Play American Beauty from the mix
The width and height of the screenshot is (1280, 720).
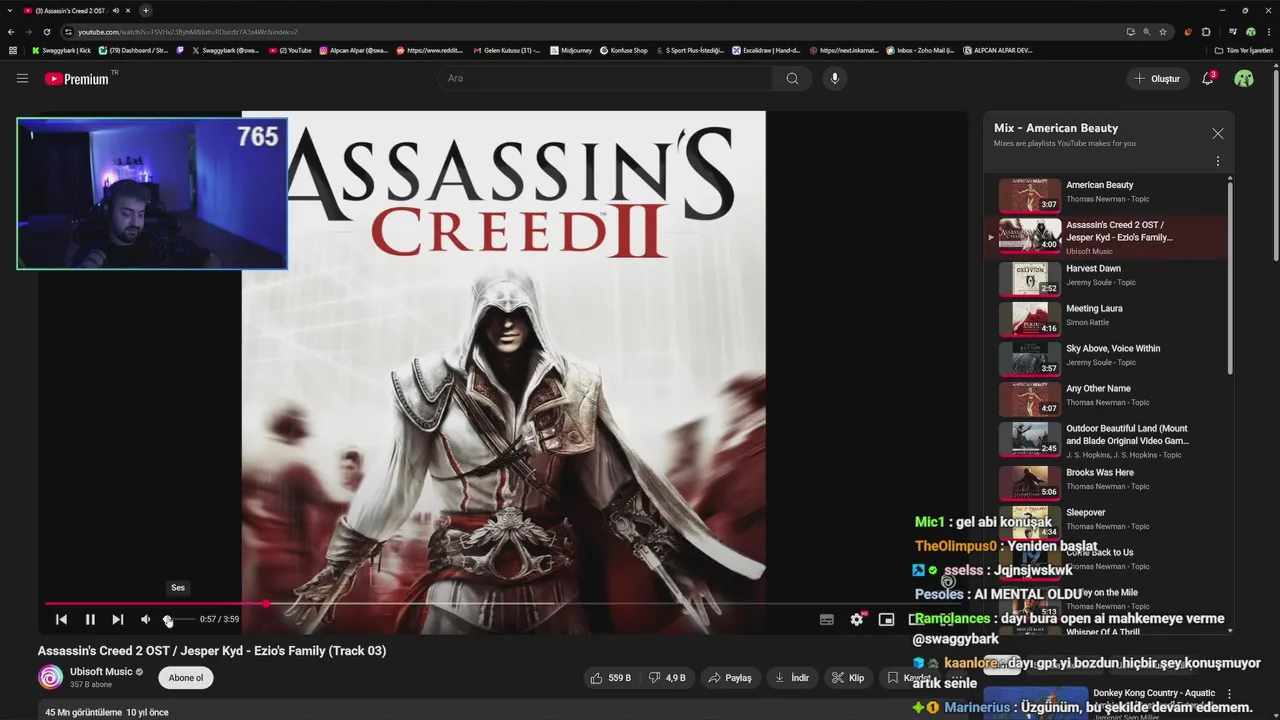[1105, 194]
